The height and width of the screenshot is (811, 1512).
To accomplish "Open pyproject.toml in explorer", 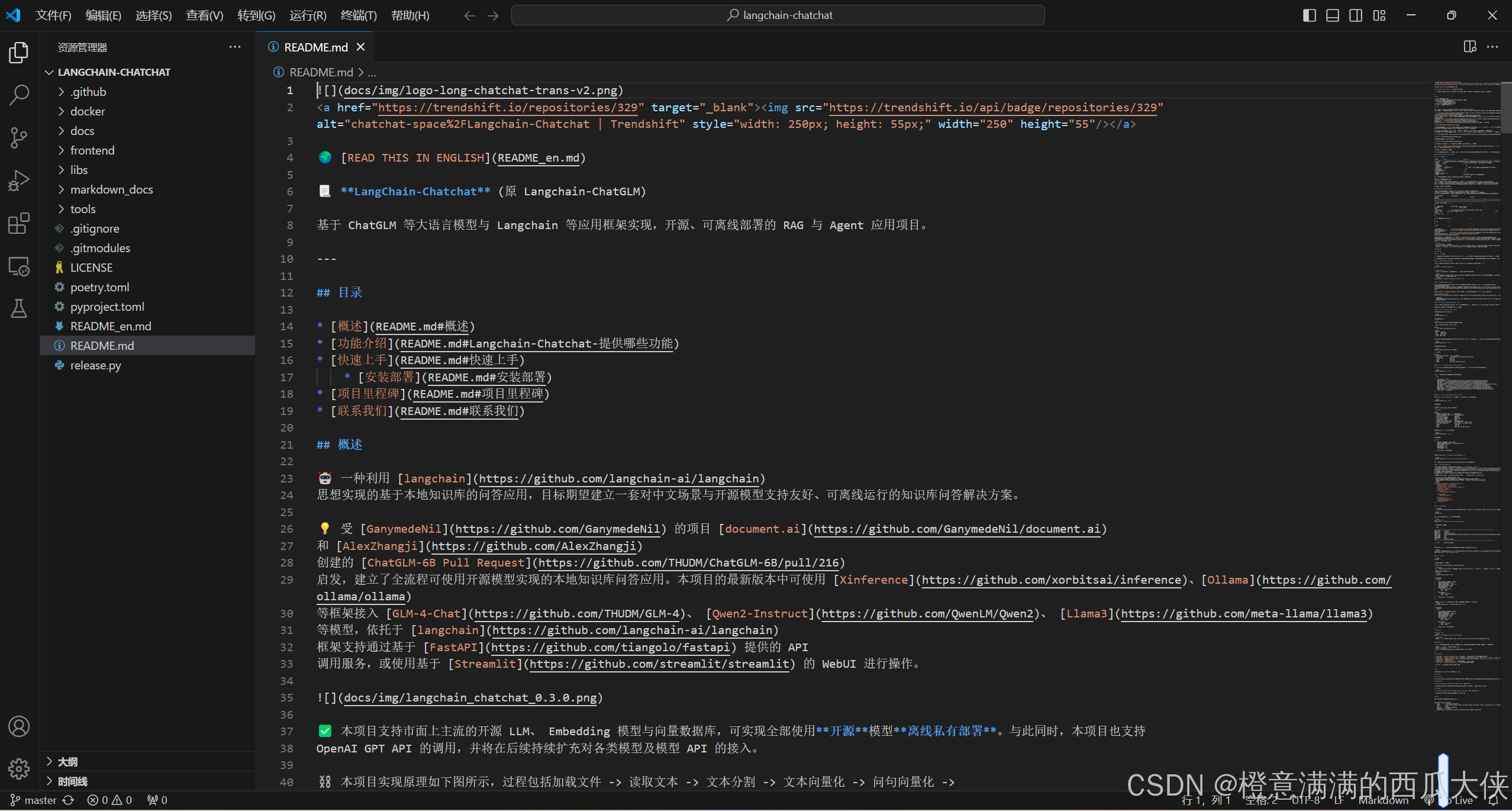I will coord(148,307).
